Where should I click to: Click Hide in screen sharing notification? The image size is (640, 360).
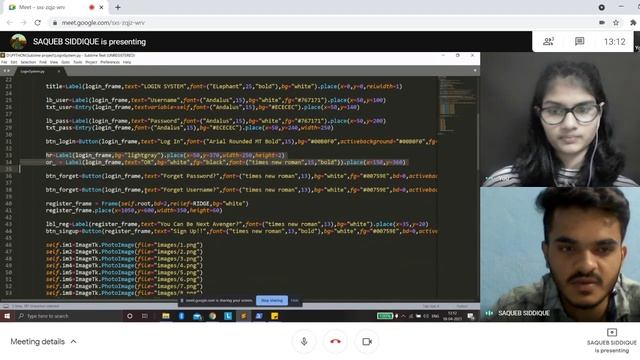(x=295, y=300)
